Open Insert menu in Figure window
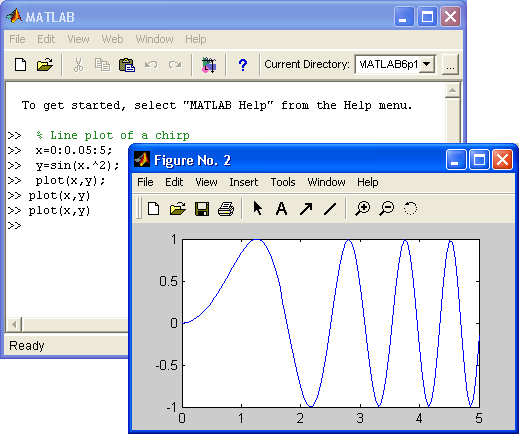The width and height of the screenshot is (519, 434). (244, 182)
